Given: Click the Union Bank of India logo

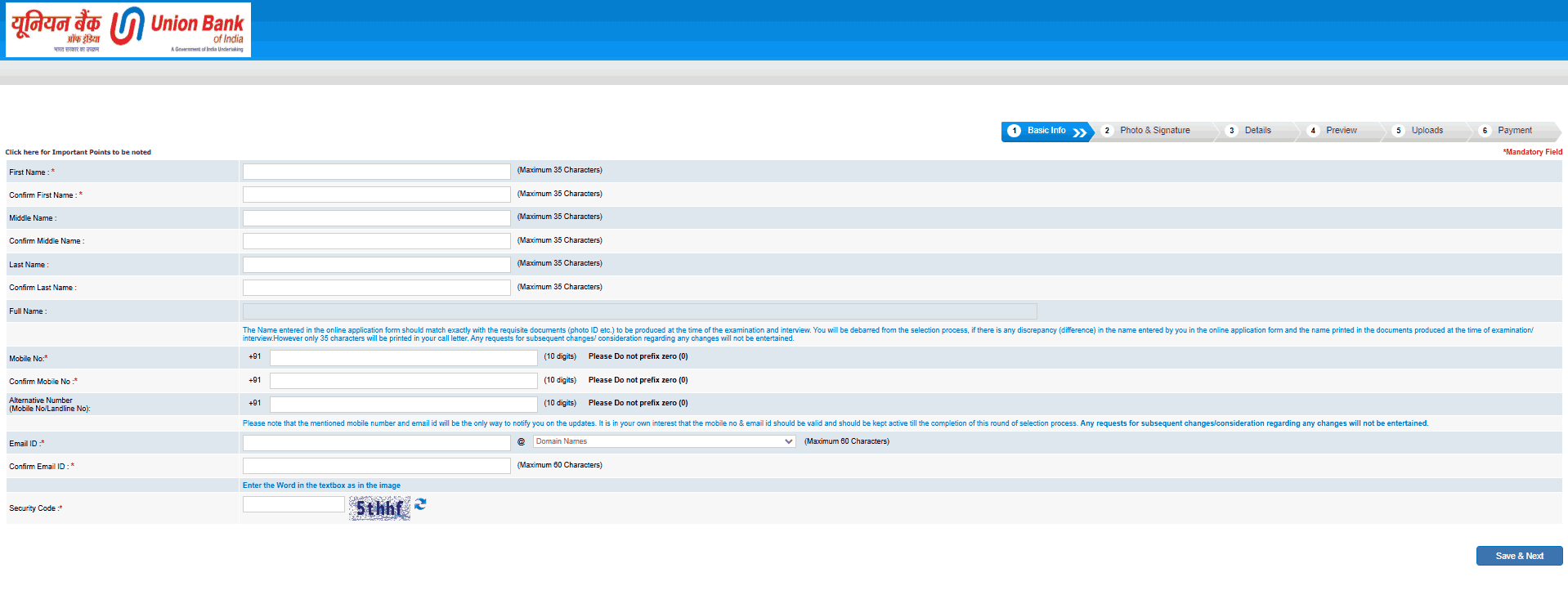Looking at the screenshot, I should coord(128,29).
